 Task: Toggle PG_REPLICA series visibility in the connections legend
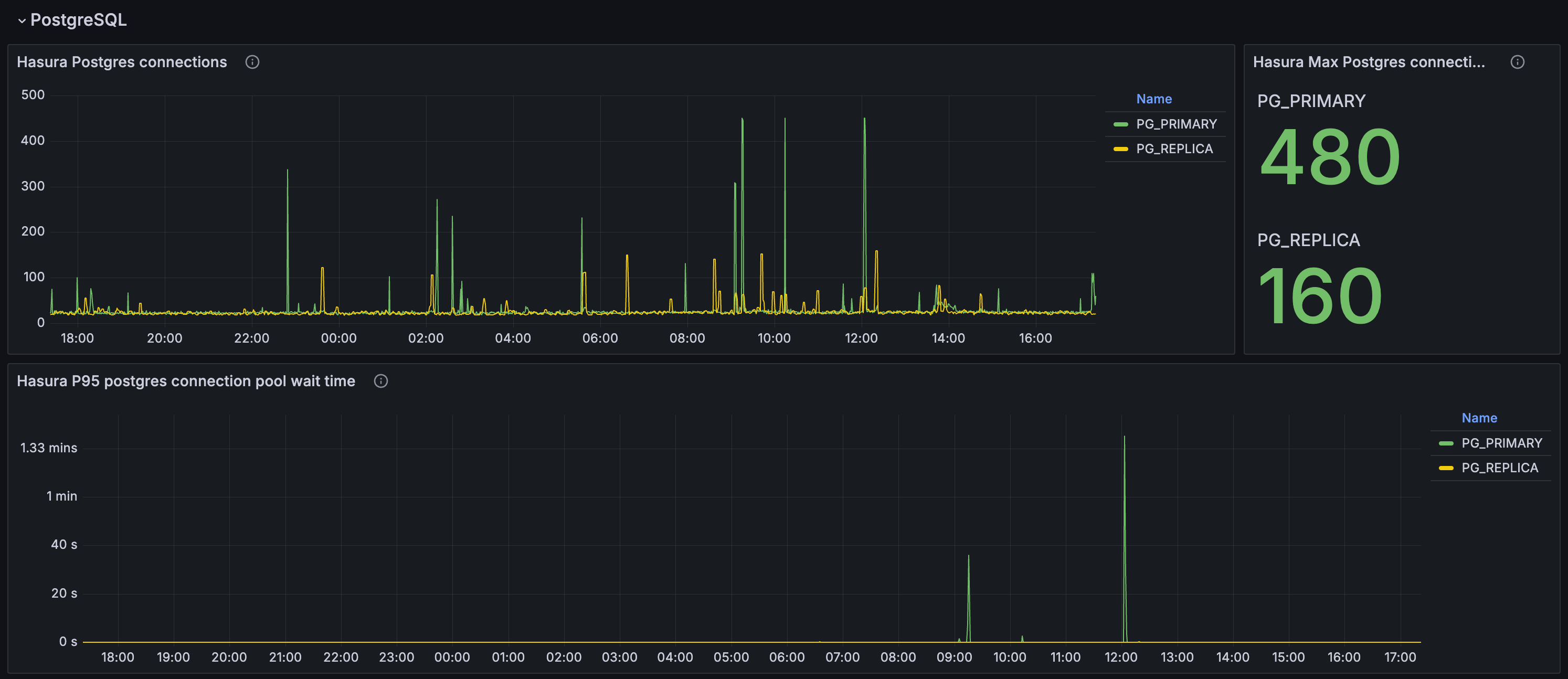tap(1175, 148)
